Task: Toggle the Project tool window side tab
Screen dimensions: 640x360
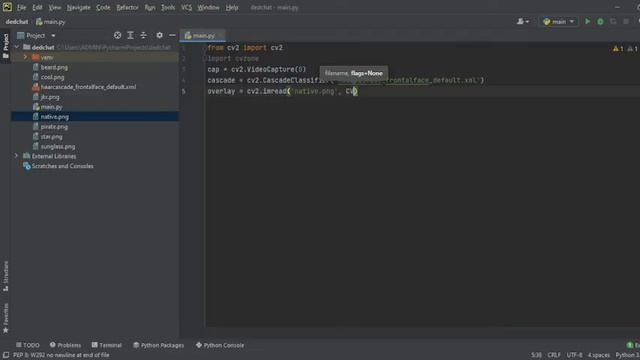Action: point(6,46)
